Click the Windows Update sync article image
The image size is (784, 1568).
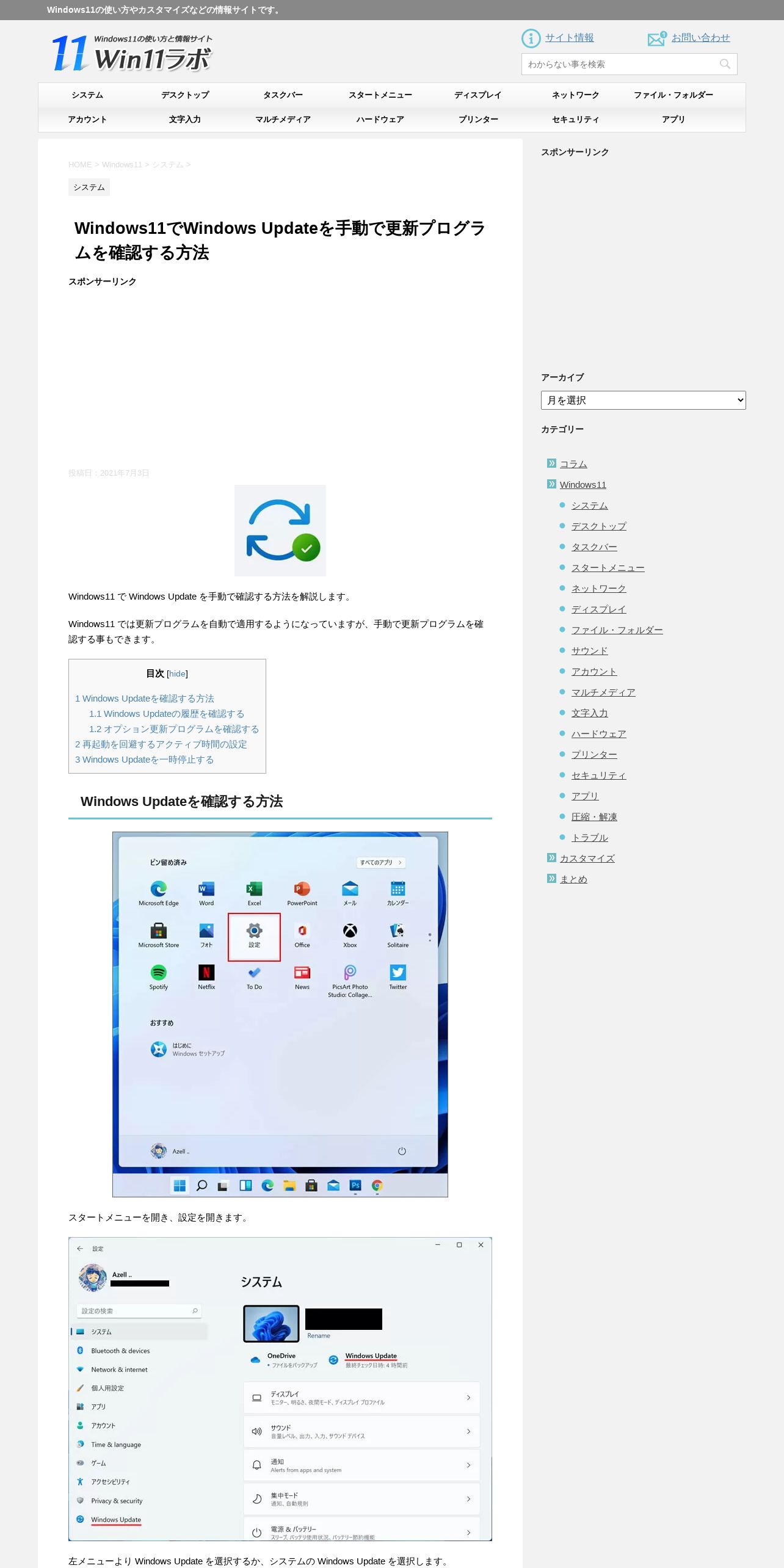pyautogui.click(x=280, y=531)
